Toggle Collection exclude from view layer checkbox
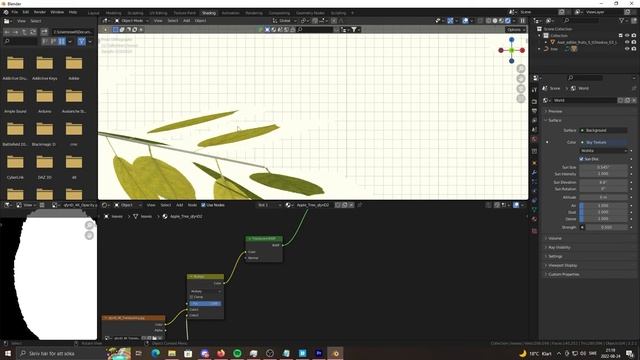This screenshot has width=640, height=360. click(x=620, y=36)
